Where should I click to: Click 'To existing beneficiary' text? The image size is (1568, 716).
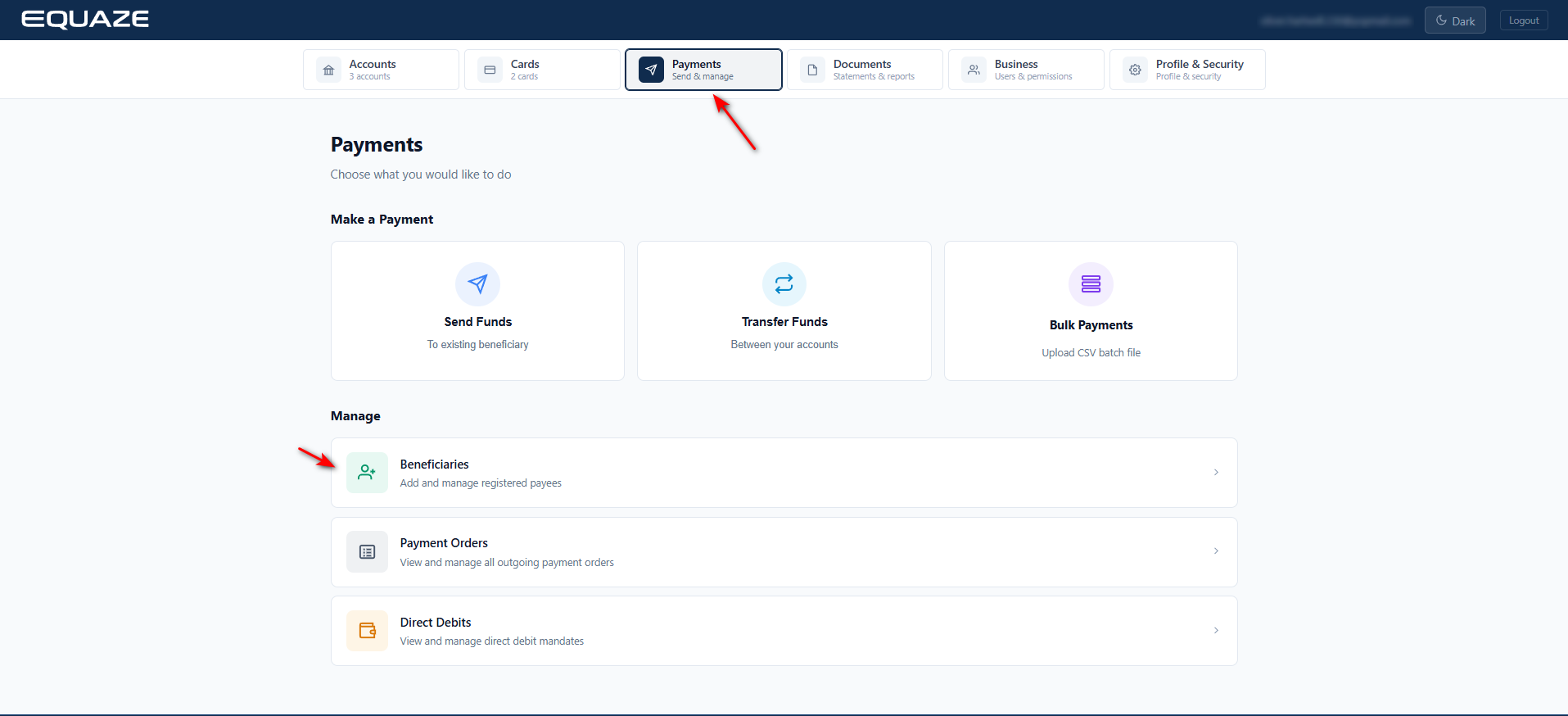477,345
